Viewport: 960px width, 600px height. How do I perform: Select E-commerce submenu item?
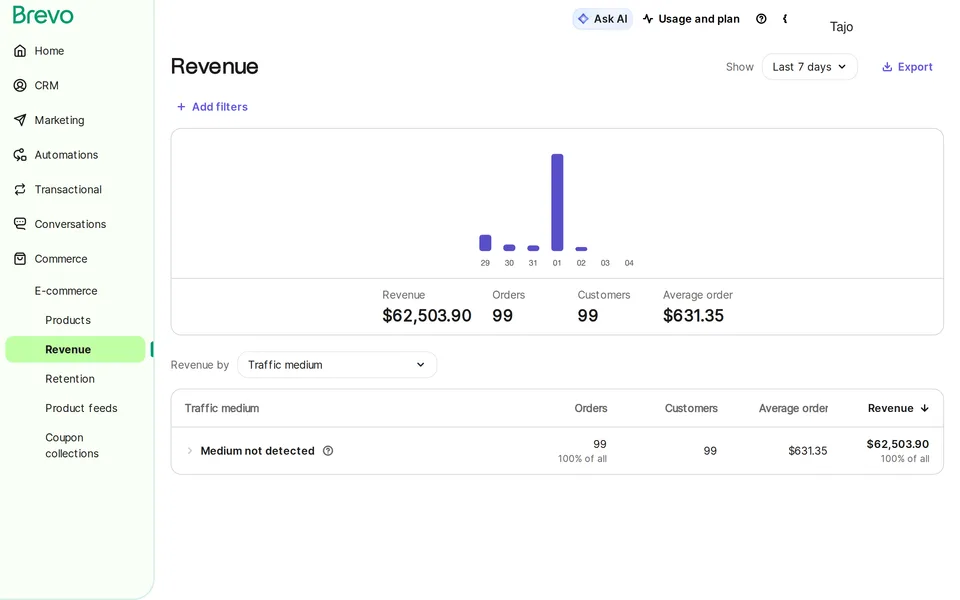coord(66,291)
